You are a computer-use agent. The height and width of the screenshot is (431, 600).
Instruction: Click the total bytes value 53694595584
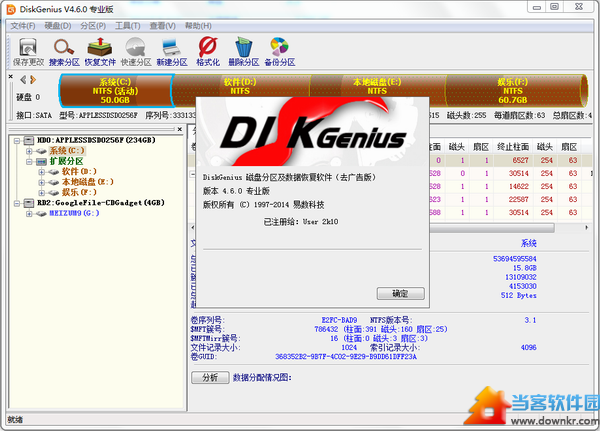pos(515,259)
